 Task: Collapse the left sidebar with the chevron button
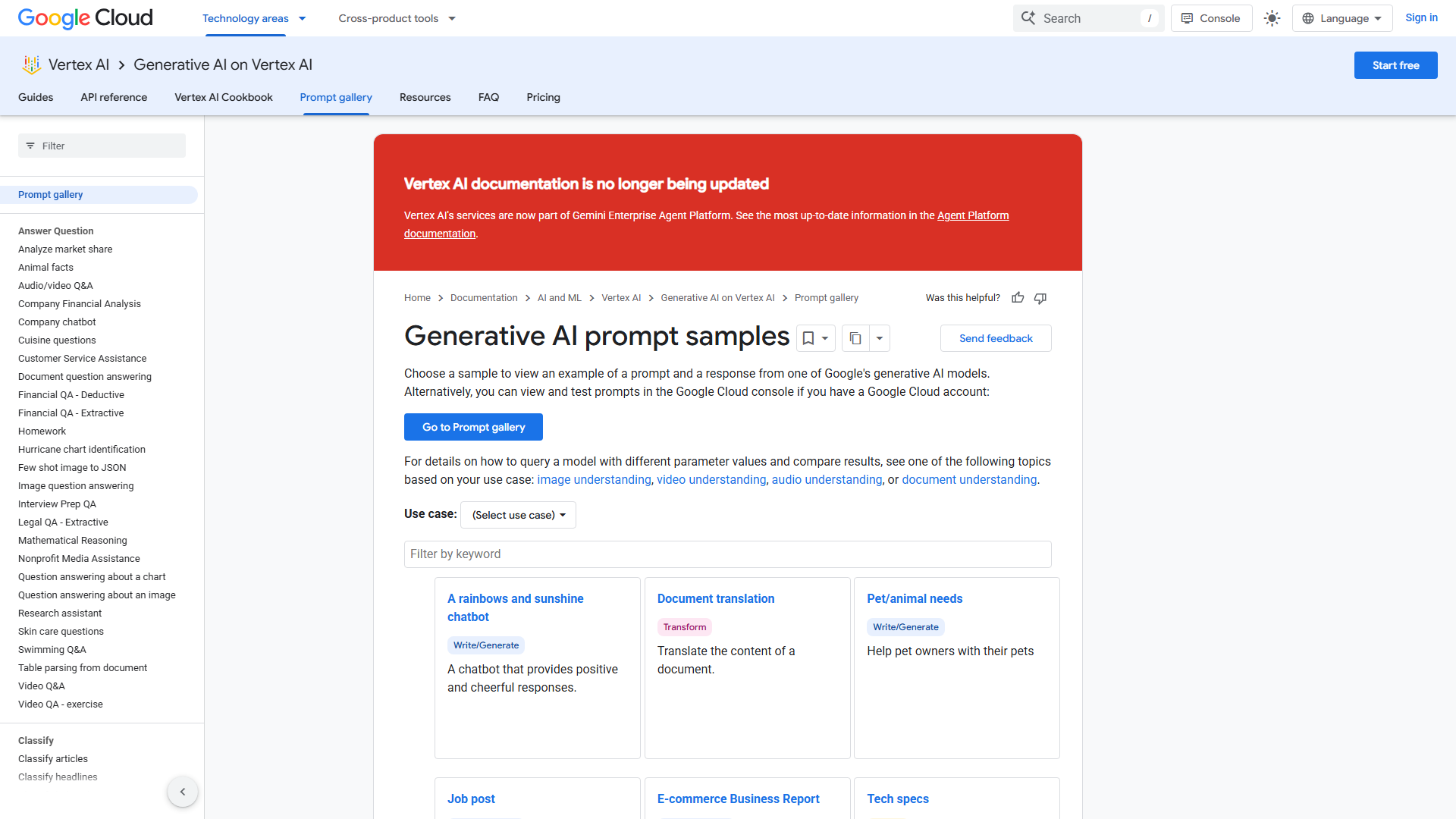click(183, 792)
